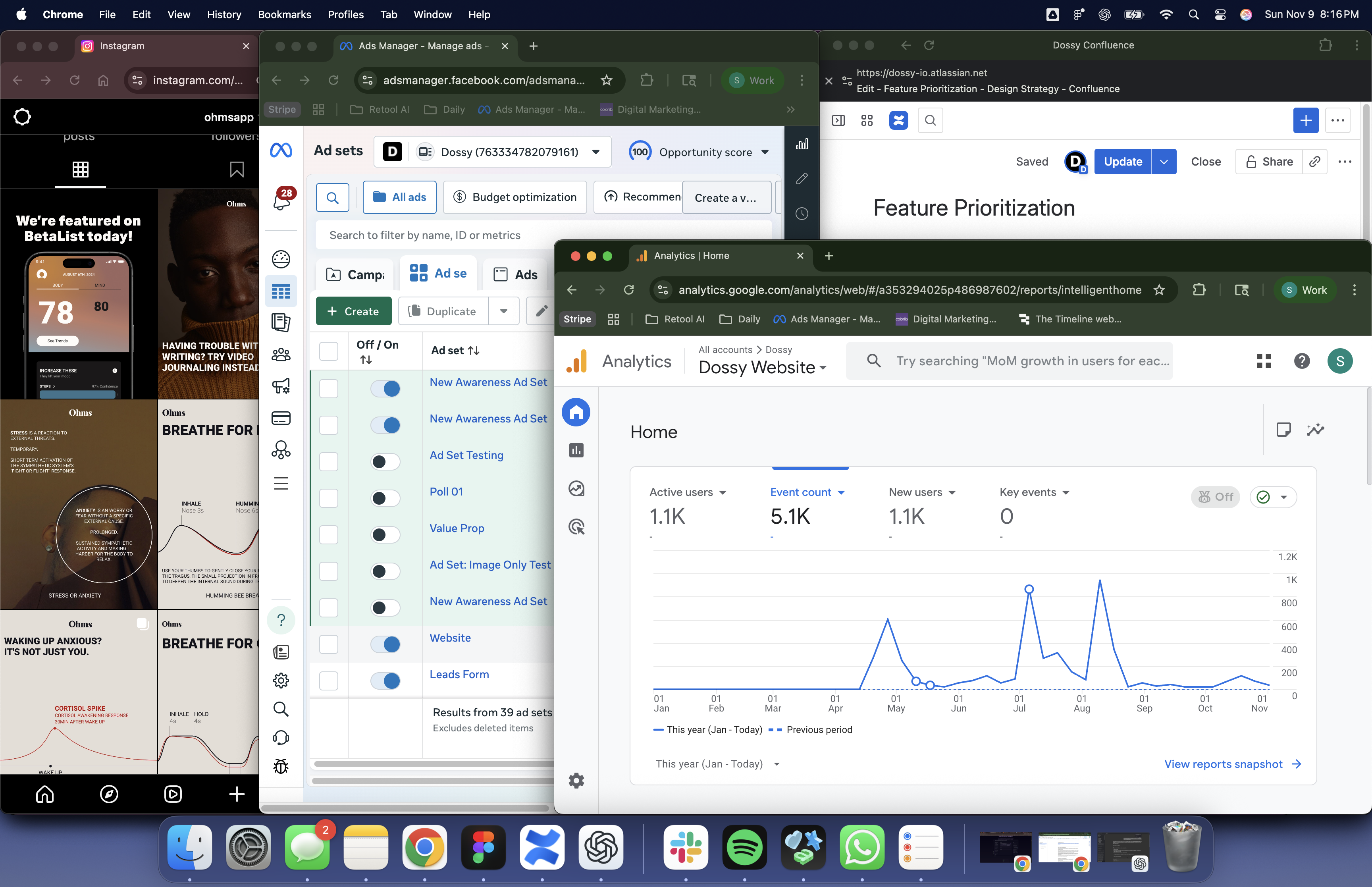Open Instagram Reels icon in bottom bar
The width and height of the screenshot is (1372, 887).
[x=173, y=794]
